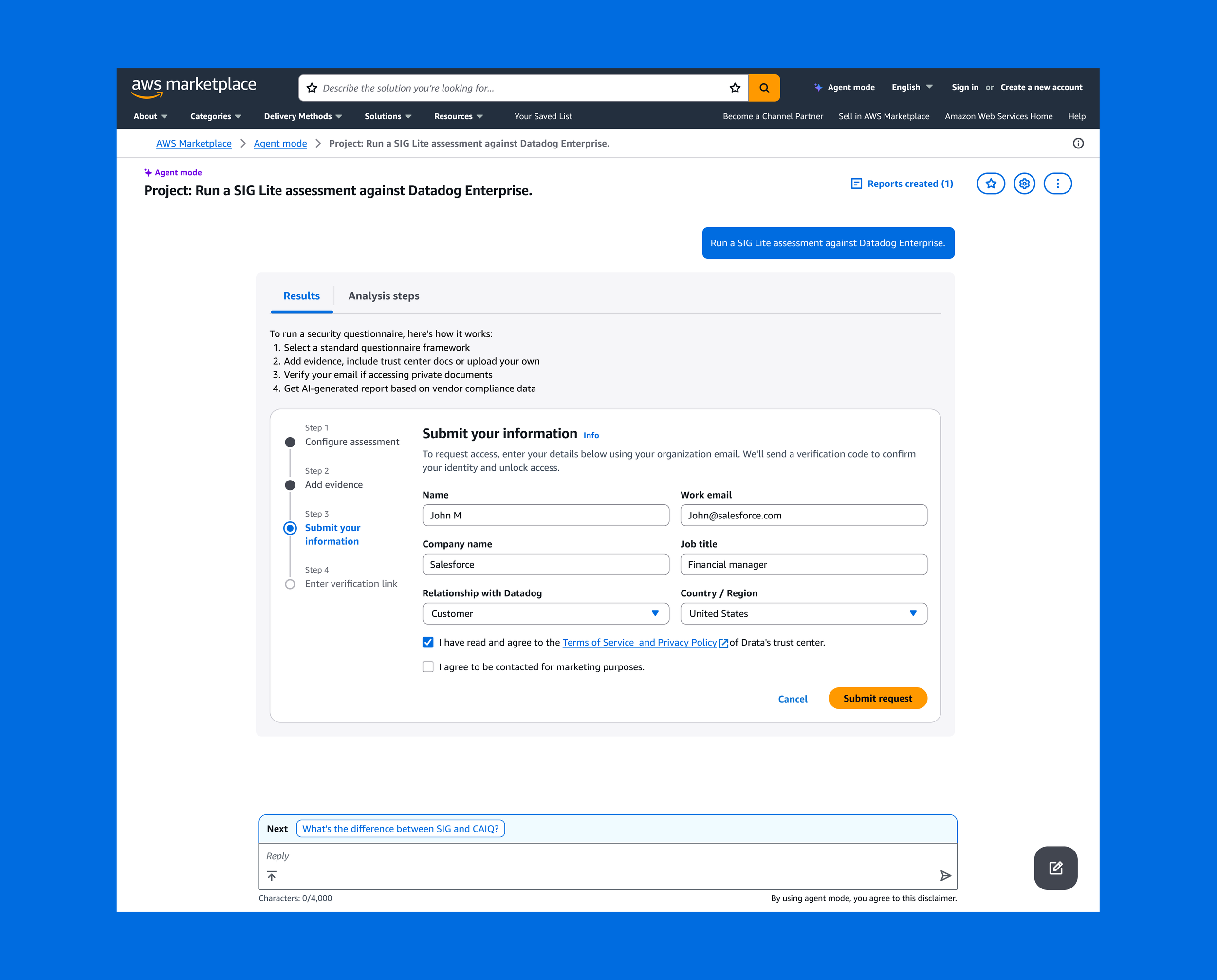The width and height of the screenshot is (1217, 980).
Task: Select Step 3 Submit your information radio
Action: (x=290, y=528)
